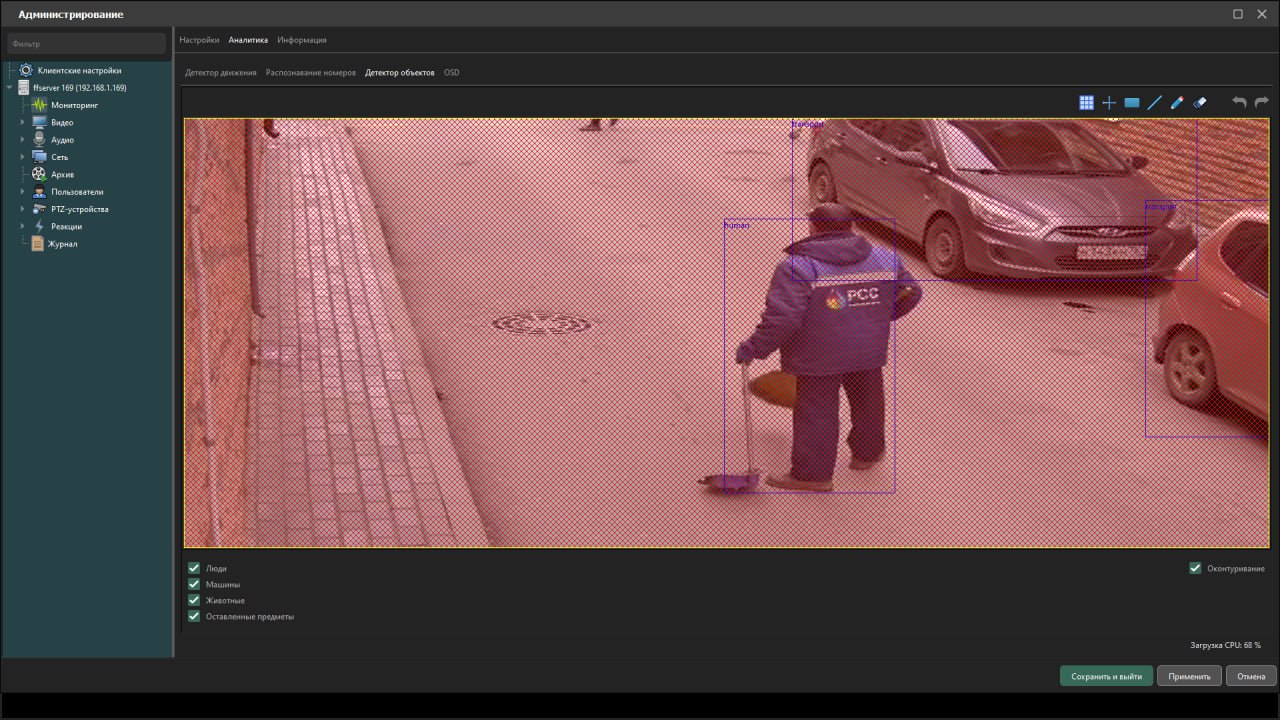Choose the rectangle zone tool
This screenshot has height=720, width=1280.
[x=1132, y=103]
